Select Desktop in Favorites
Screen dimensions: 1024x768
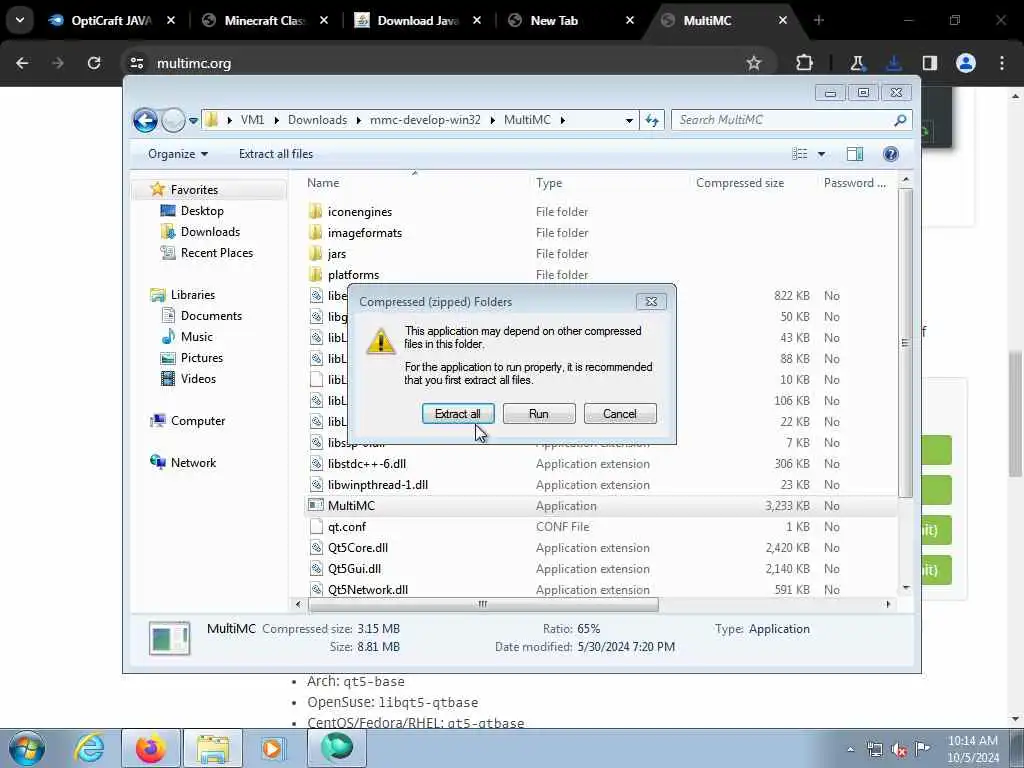pos(202,211)
